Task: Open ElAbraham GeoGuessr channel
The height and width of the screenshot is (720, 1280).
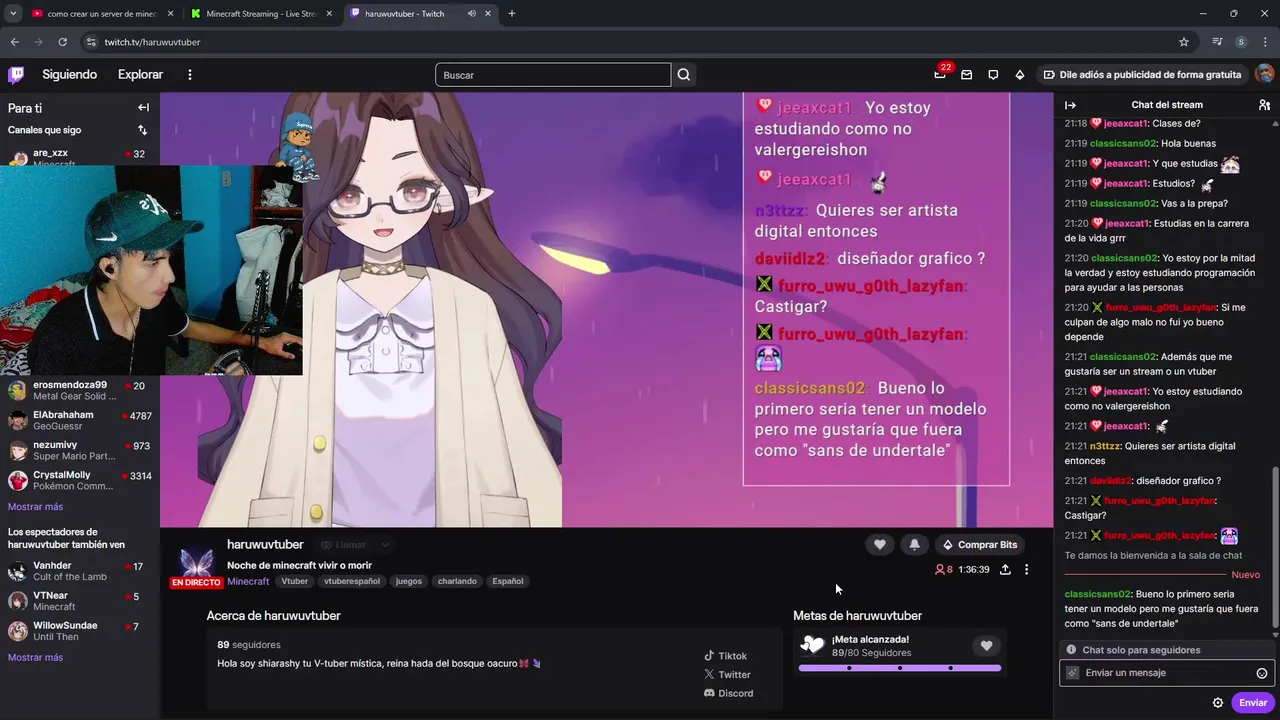Action: (80, 420)
